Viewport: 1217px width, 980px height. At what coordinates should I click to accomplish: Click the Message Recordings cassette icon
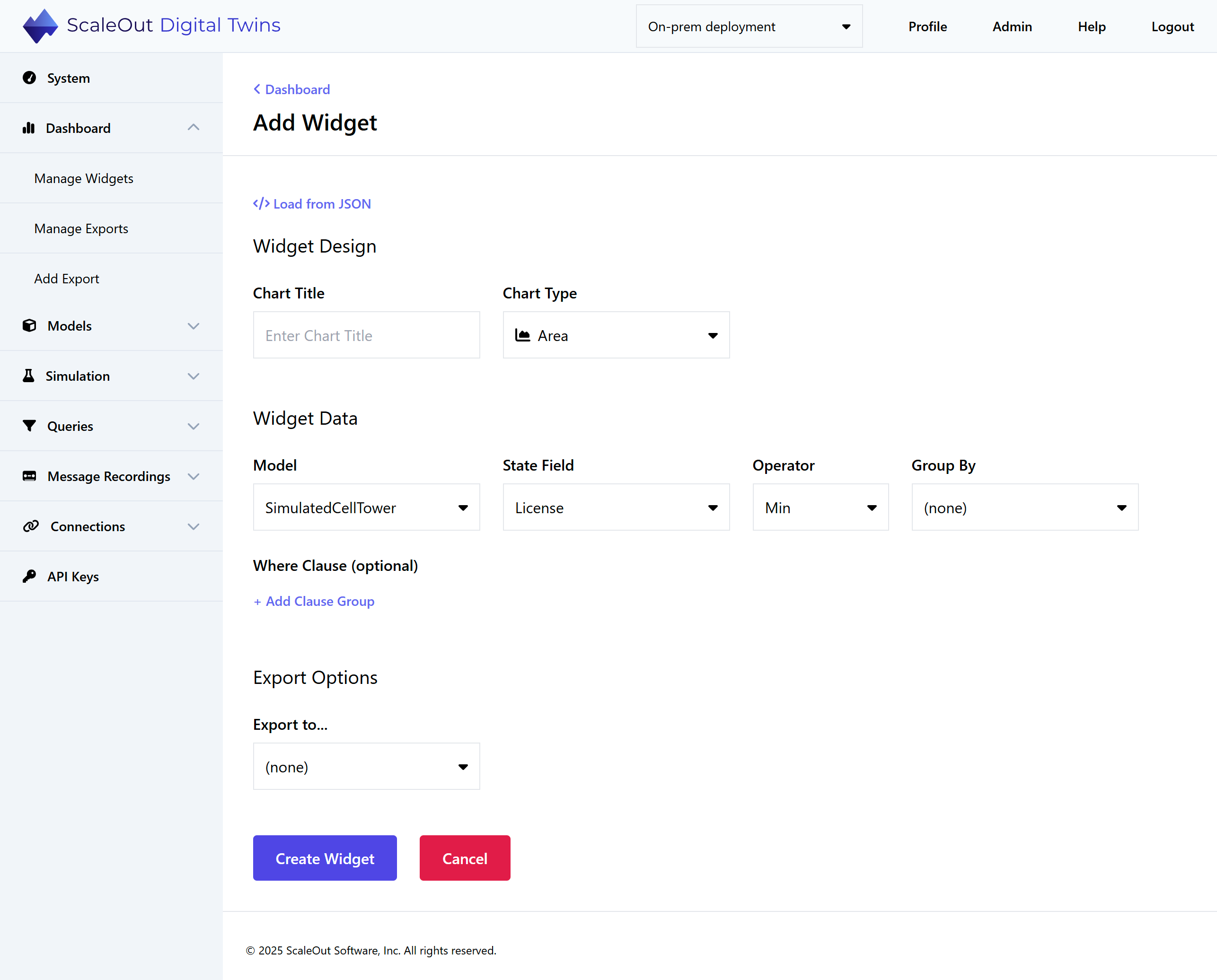(29, 476)
